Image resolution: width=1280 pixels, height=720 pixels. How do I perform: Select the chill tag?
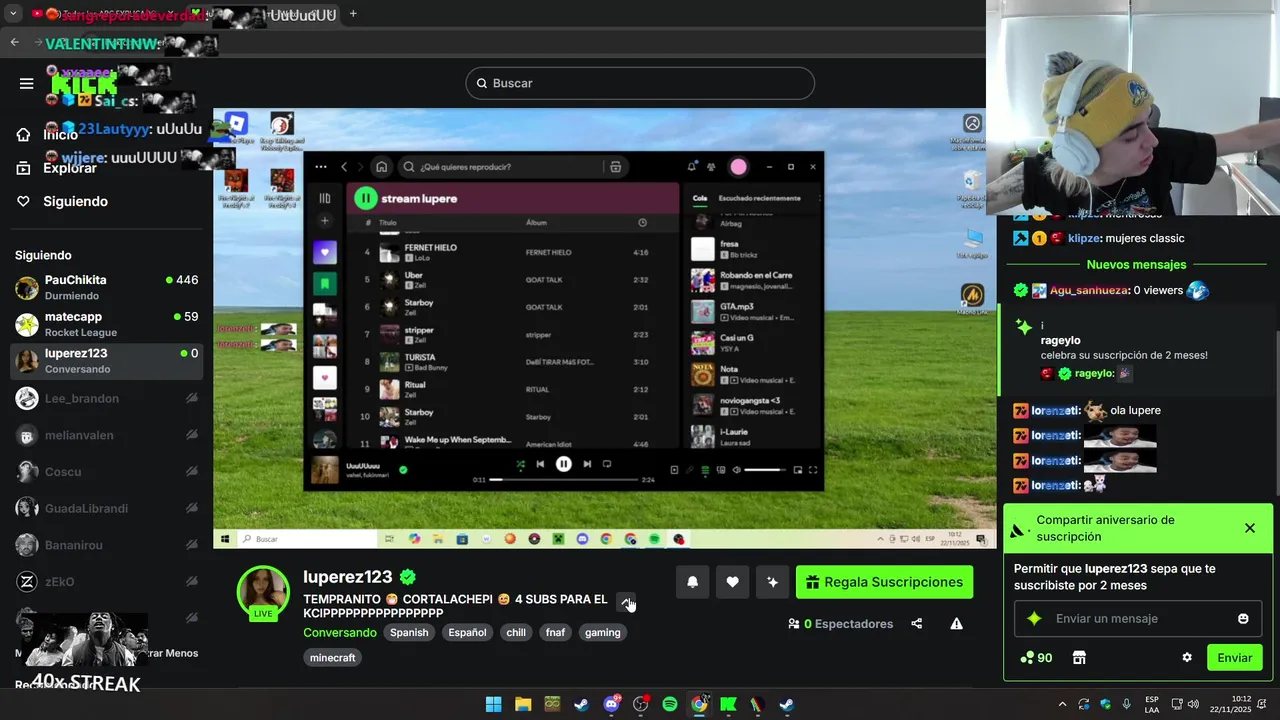coord(516,632)
